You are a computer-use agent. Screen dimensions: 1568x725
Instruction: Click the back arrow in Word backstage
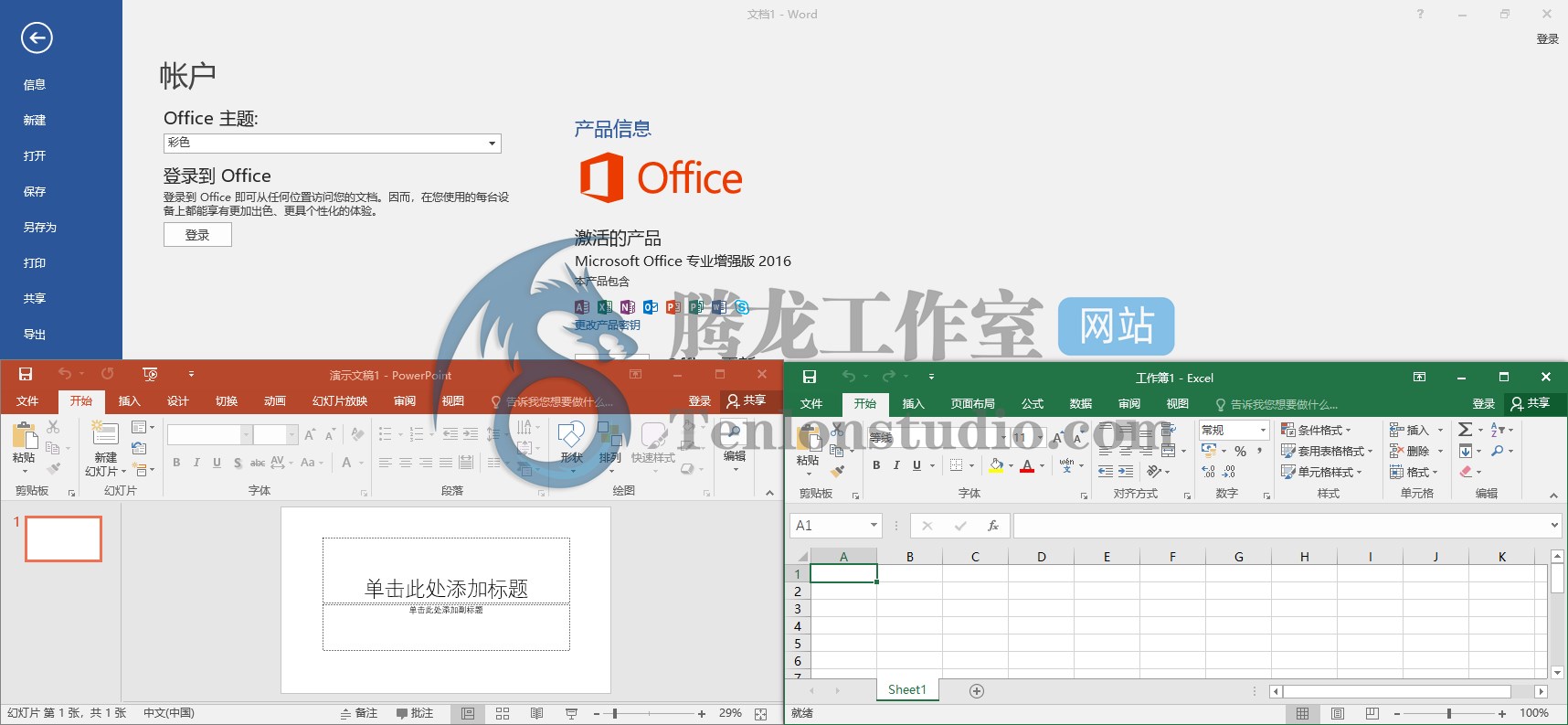point(37,37)
